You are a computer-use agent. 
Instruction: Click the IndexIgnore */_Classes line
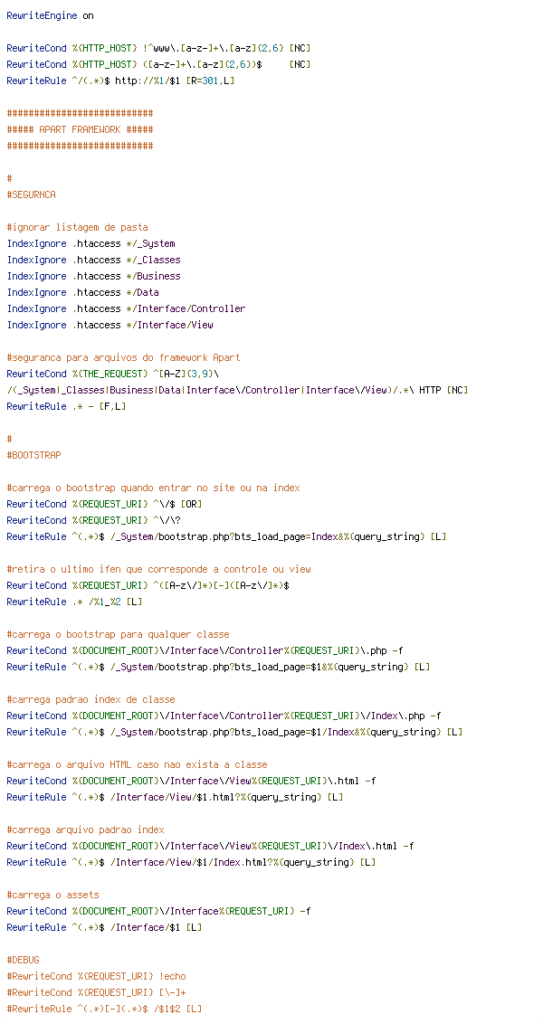click(x=93, y=260)
